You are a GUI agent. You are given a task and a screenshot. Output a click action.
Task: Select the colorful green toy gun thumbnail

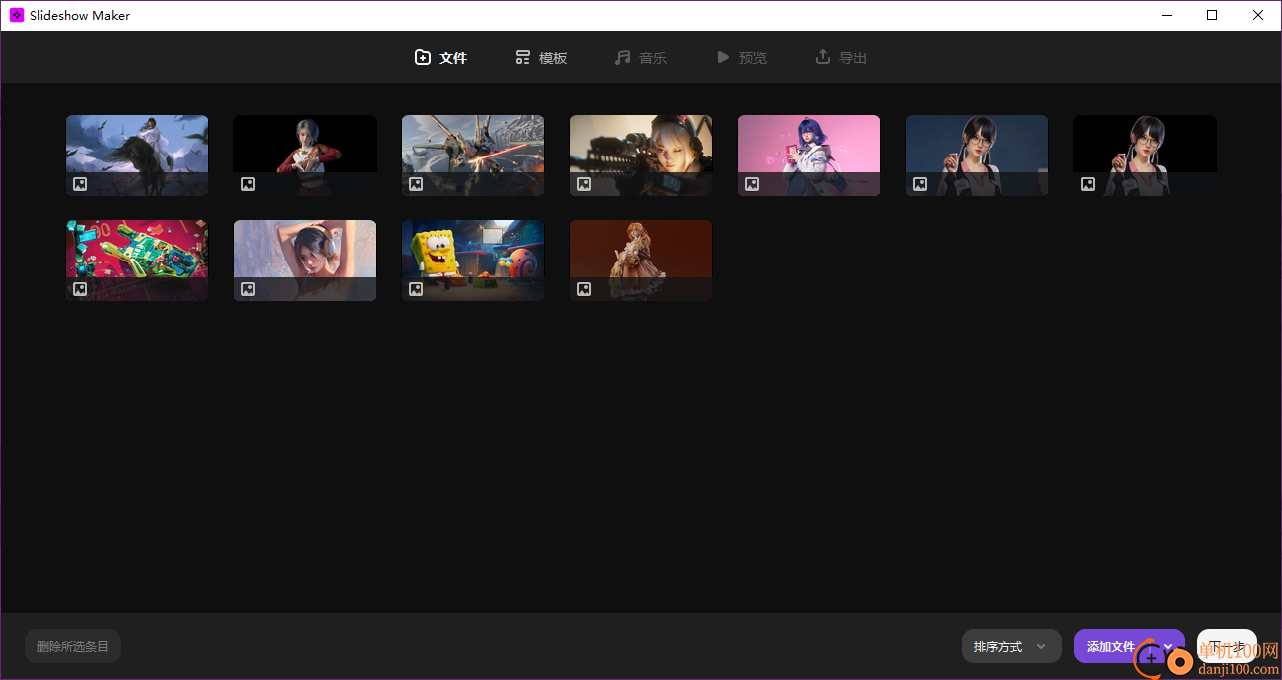[x=137, y=260]
